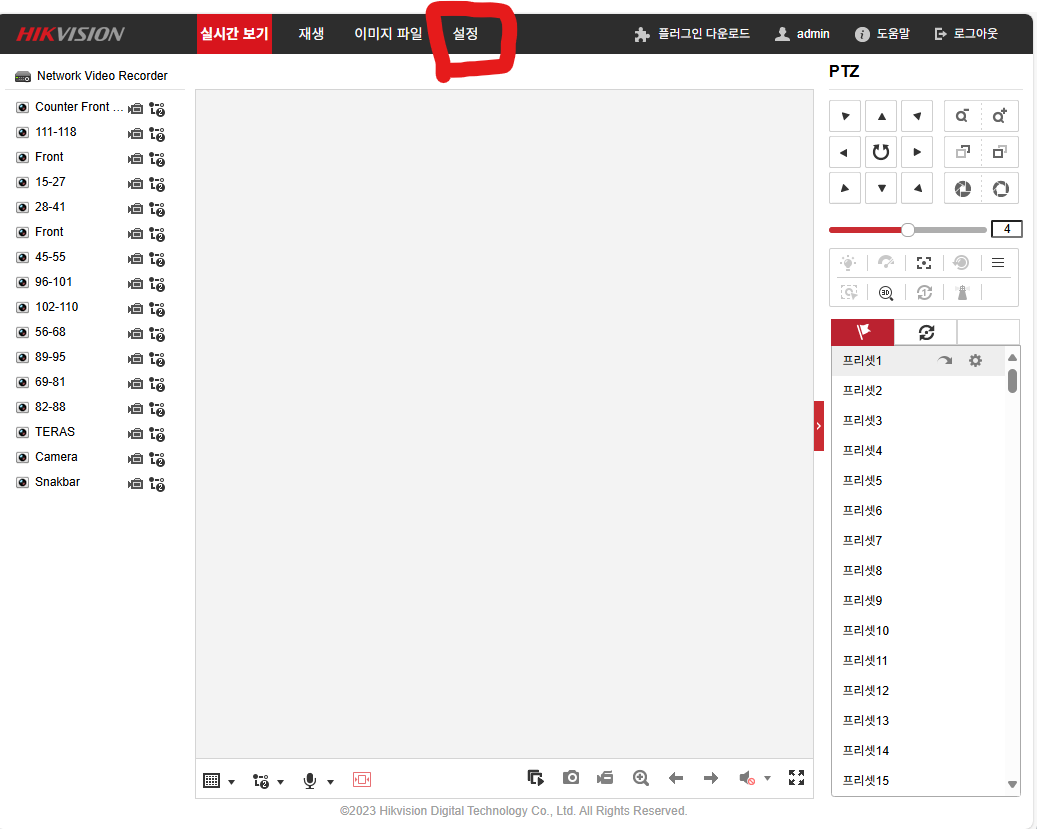1037x829 pixels.
Task: Toggle live view for 69-81 camera icon
Action: coord(22,382)
